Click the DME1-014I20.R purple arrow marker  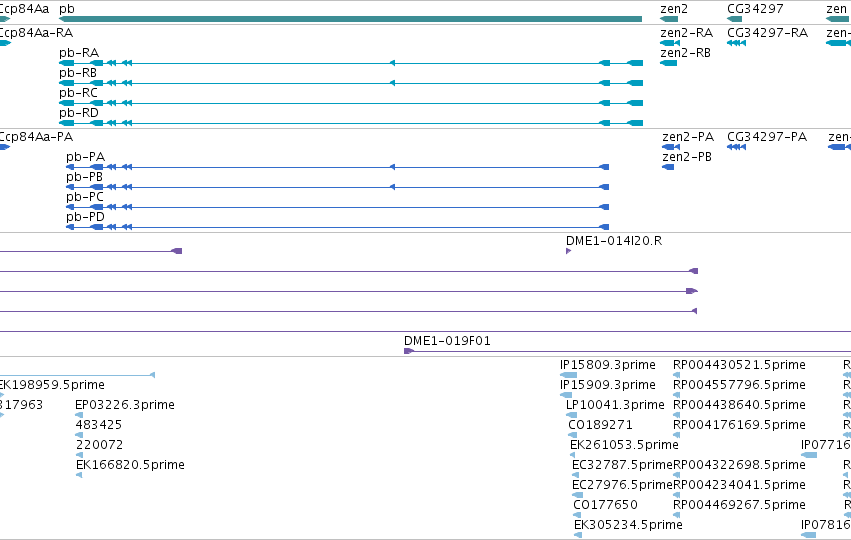pos(568,251)
